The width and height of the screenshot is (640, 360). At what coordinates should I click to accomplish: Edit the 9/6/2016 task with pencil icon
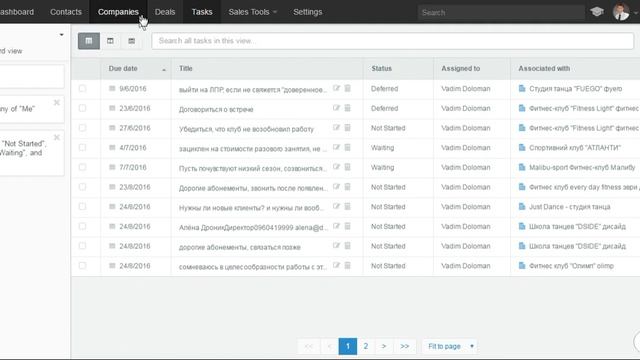coord(336,88)
